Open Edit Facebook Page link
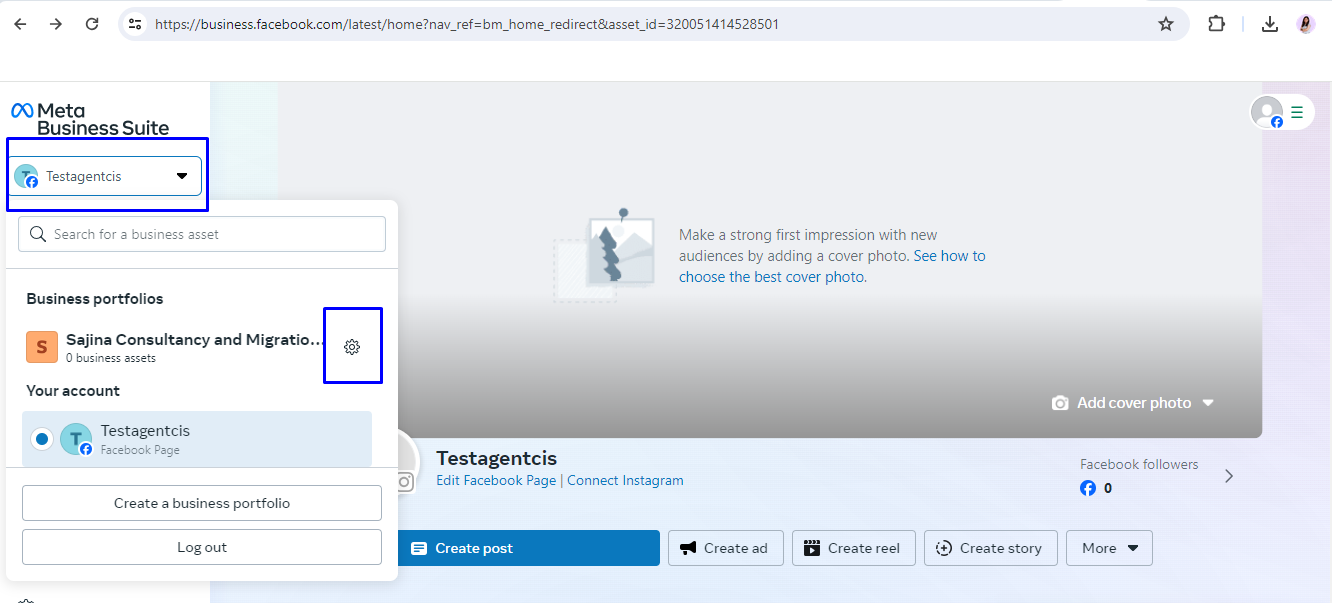Viewport: 1332px width, 603px height. (x=496, y=480)
